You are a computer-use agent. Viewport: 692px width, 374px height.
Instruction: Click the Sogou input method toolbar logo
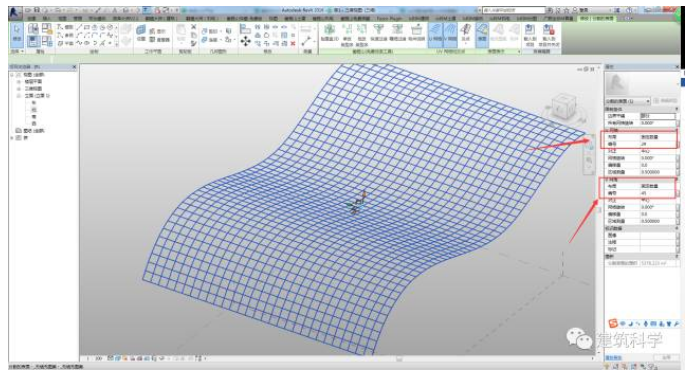613,324
